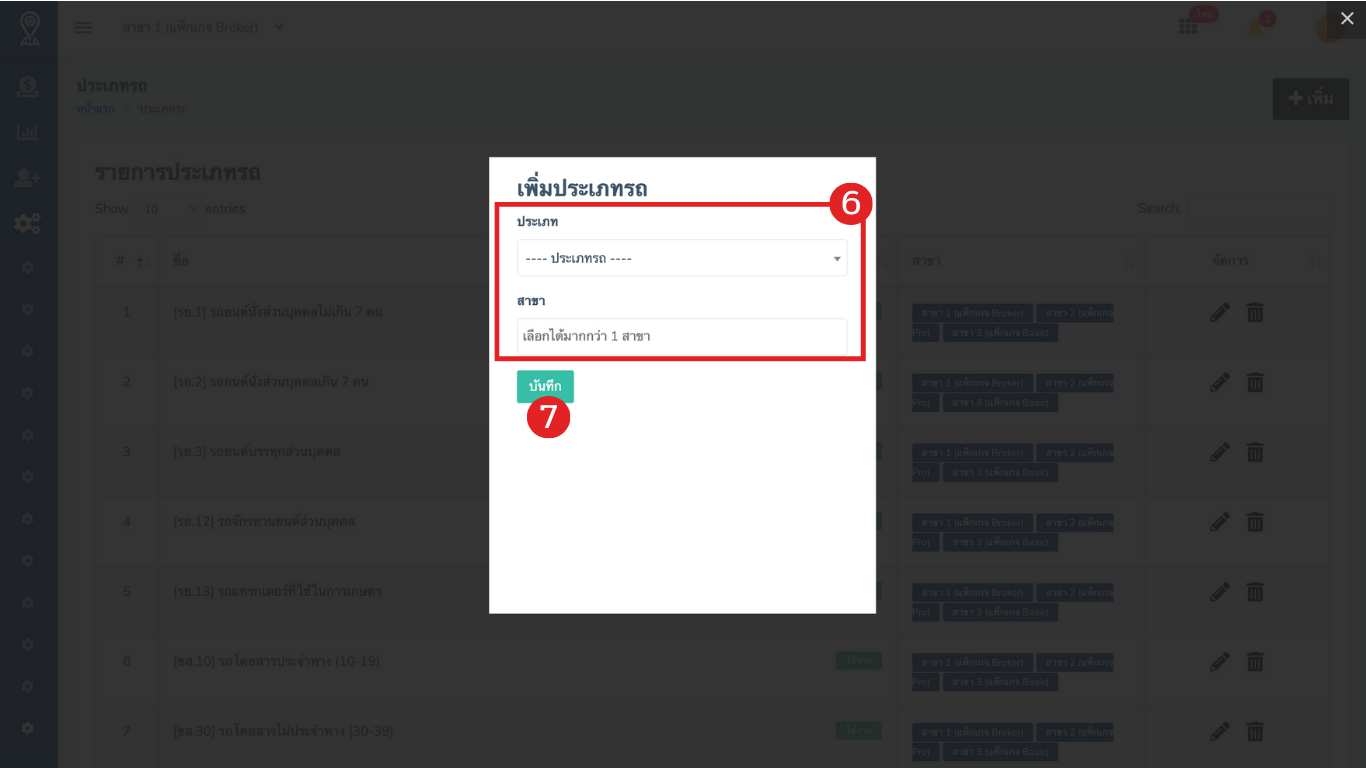Sort by the # column header
This screenshot has height=768, width=1366.
coord(127,261)
